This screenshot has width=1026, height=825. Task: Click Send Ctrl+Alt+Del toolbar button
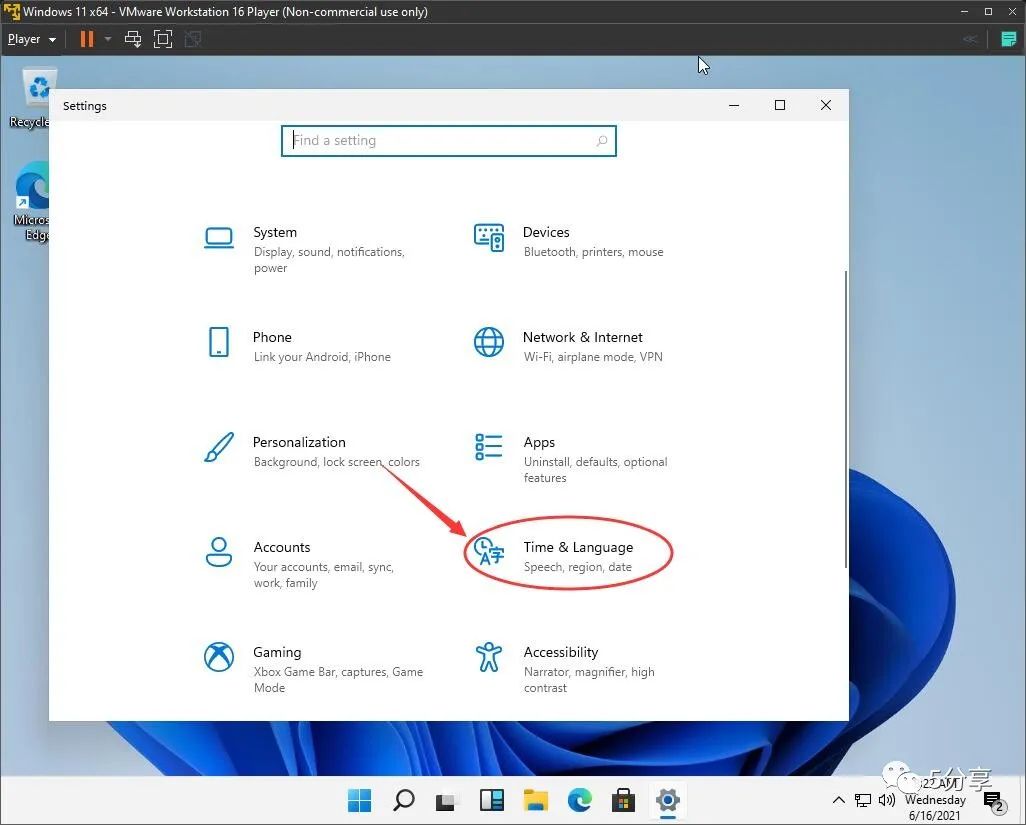(x=133, y=39)
